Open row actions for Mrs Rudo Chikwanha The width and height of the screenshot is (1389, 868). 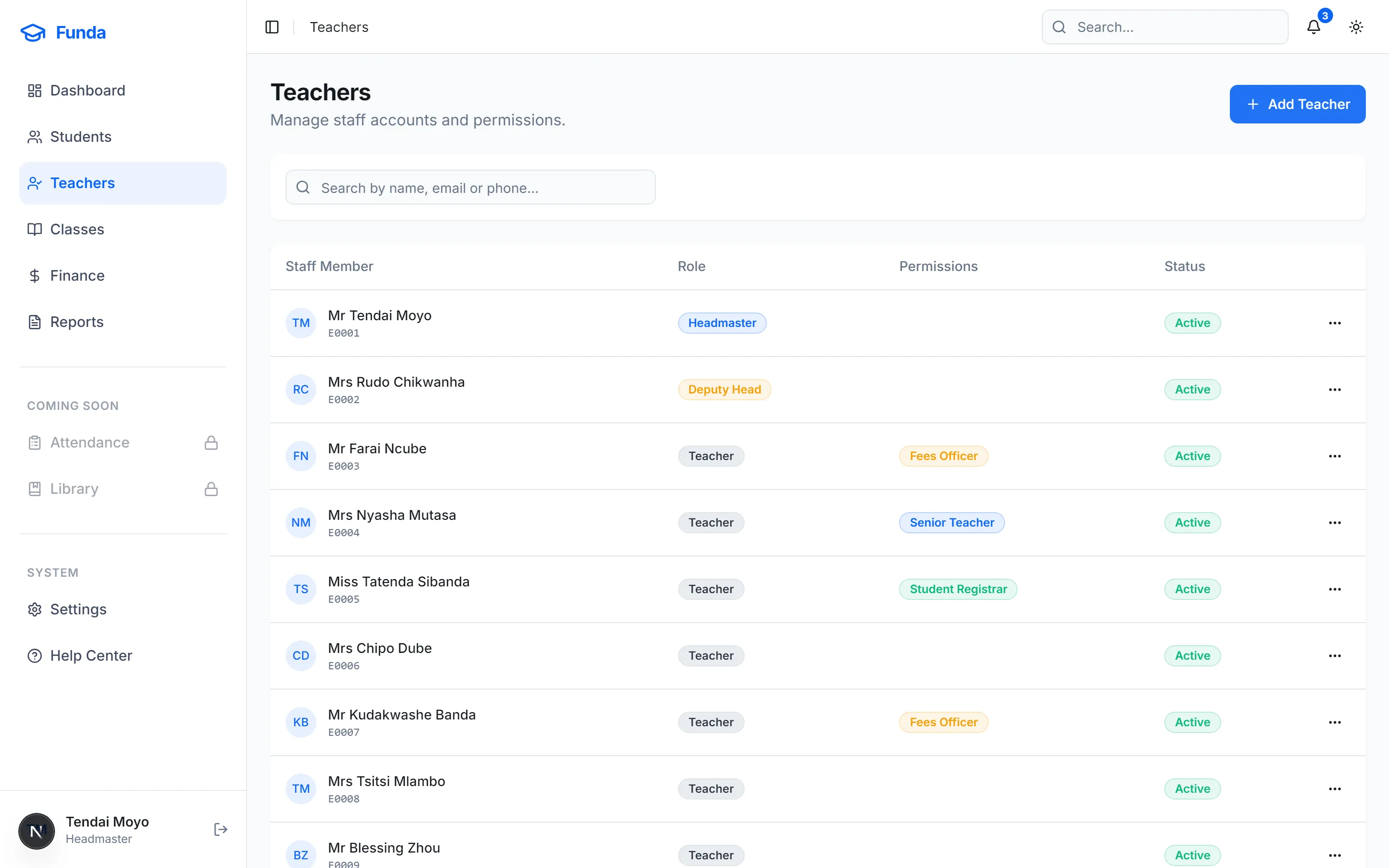point(1335,390)
